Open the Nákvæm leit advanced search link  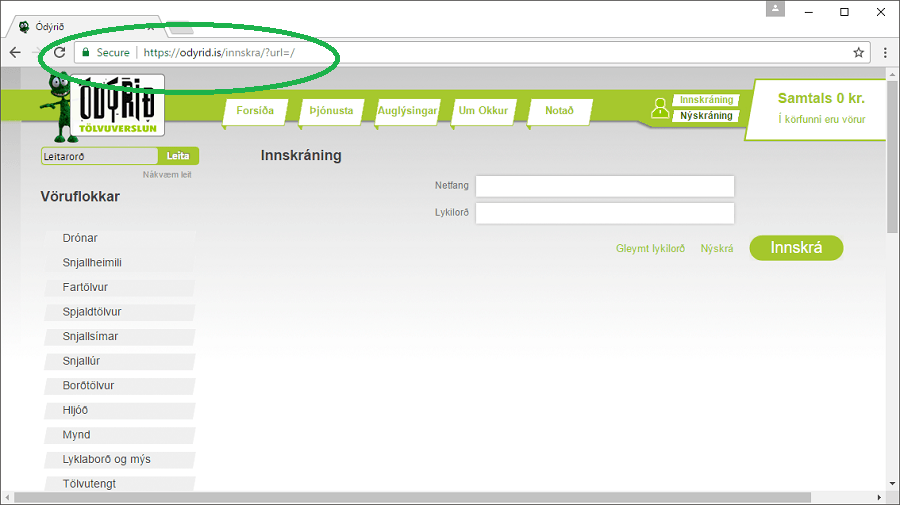point(167,174)
